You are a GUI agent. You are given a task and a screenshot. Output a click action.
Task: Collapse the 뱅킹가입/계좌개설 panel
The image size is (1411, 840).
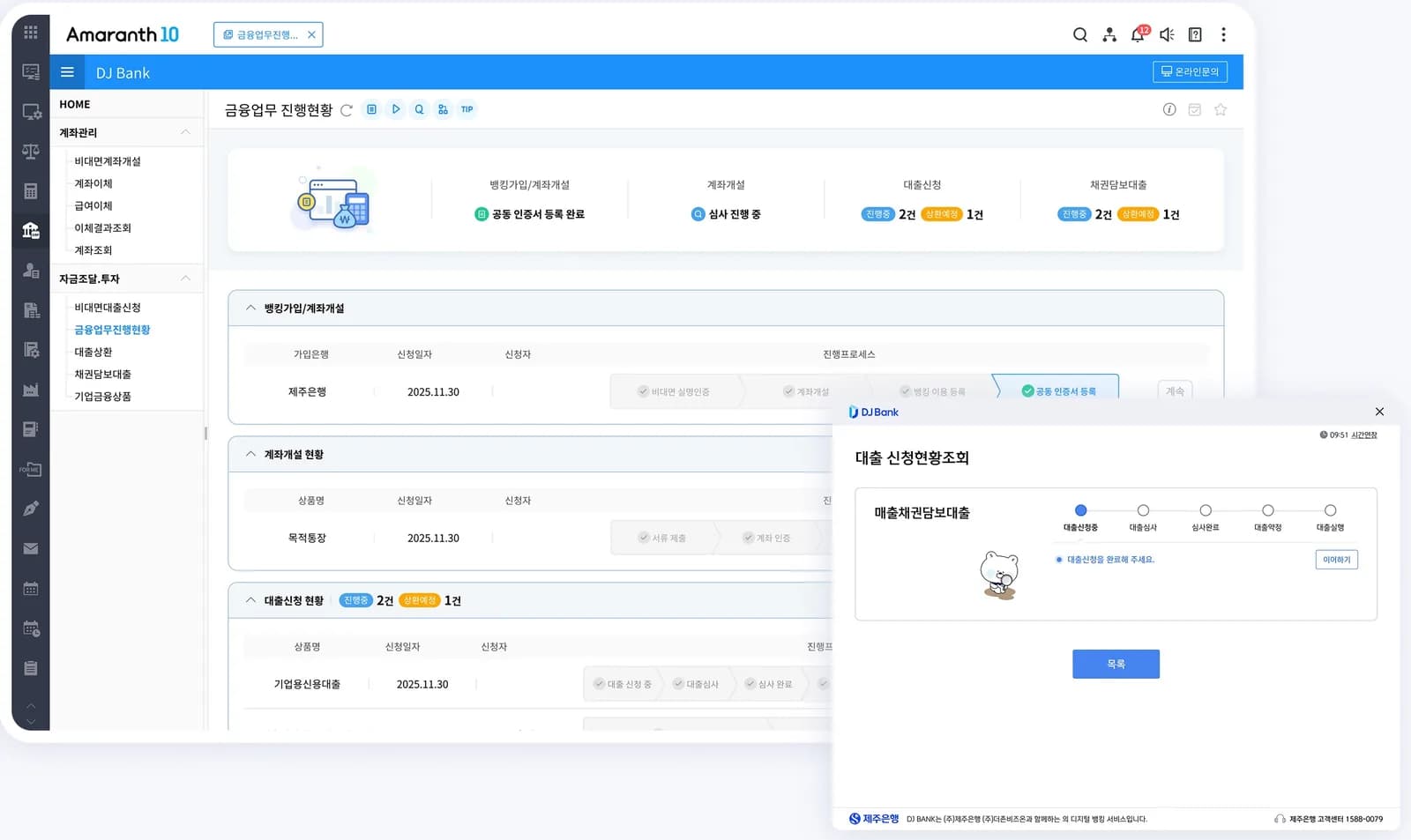(250, 308)
